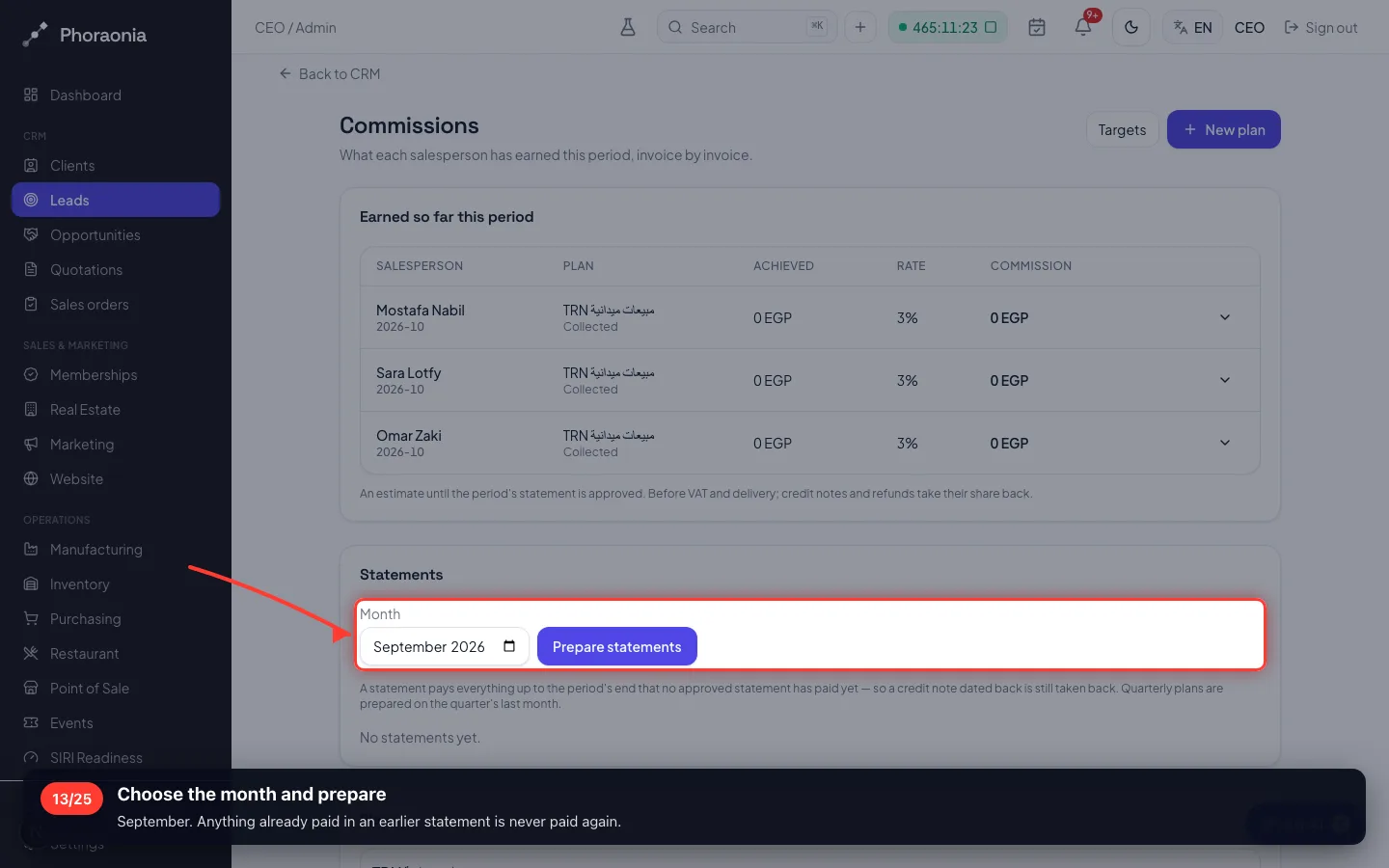Open notifications bell with 9+ badge
Image resolution: width=1389 pixels, height=868 pixels.
point(1083,27)
